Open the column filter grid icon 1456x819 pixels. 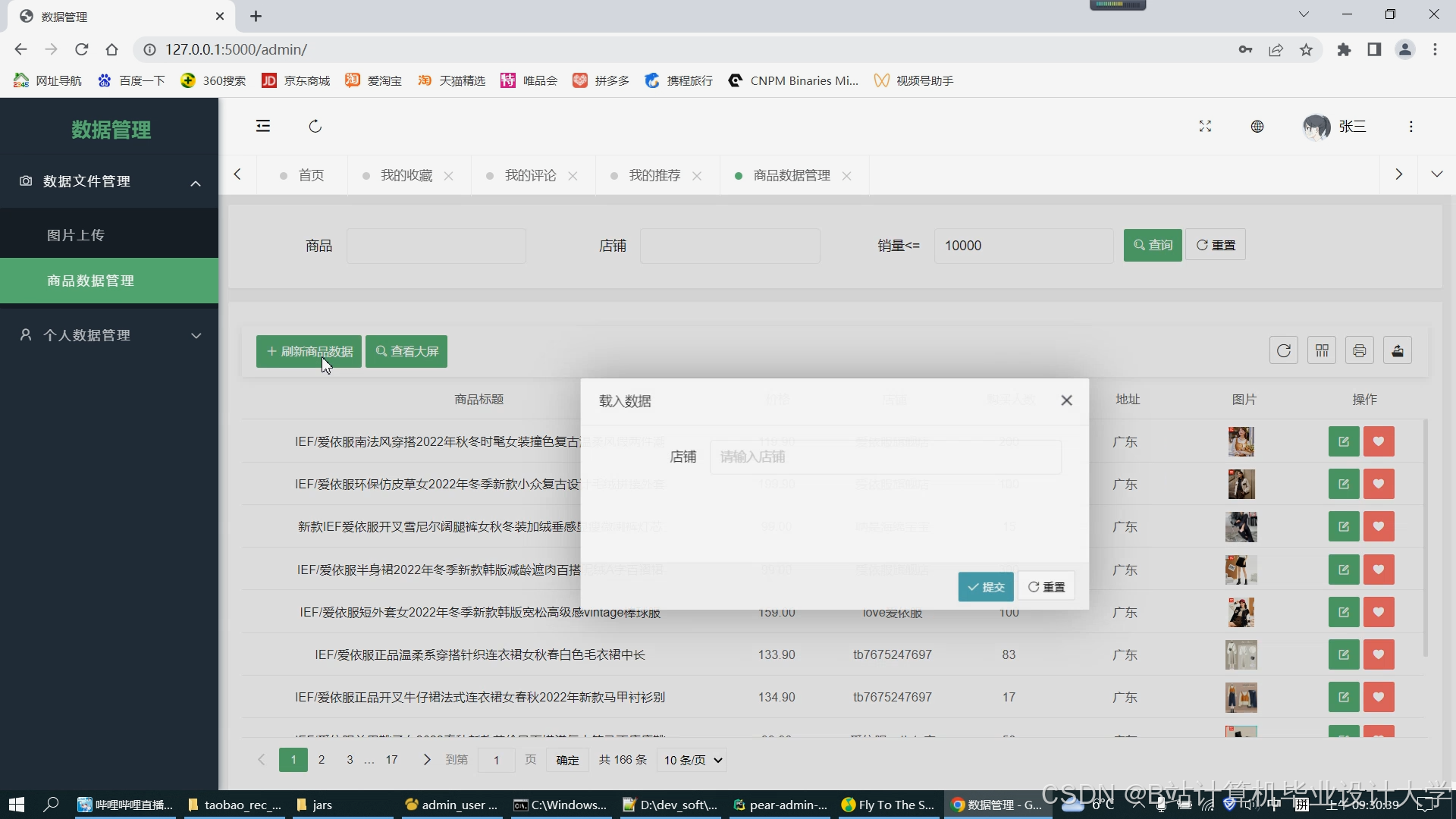point(1322,350)
